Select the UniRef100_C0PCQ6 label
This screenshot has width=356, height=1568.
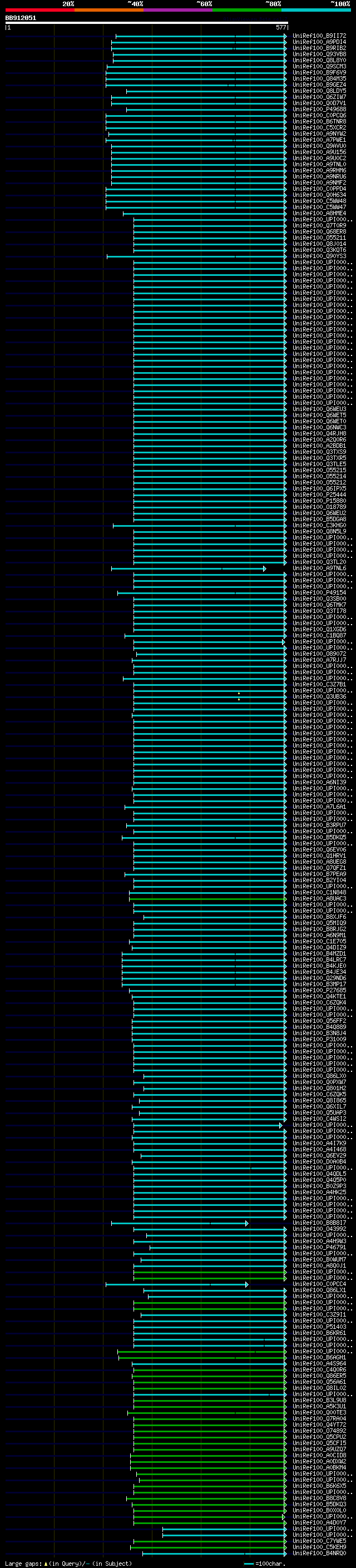click(x=319, y=116)
